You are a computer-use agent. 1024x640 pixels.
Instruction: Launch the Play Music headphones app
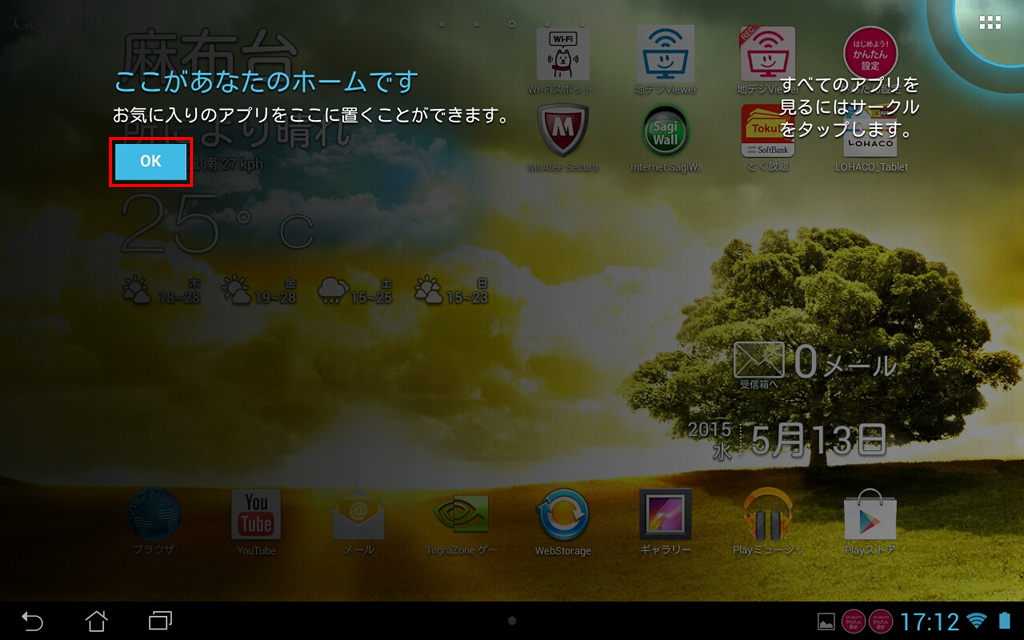click(x=767, y=516)
